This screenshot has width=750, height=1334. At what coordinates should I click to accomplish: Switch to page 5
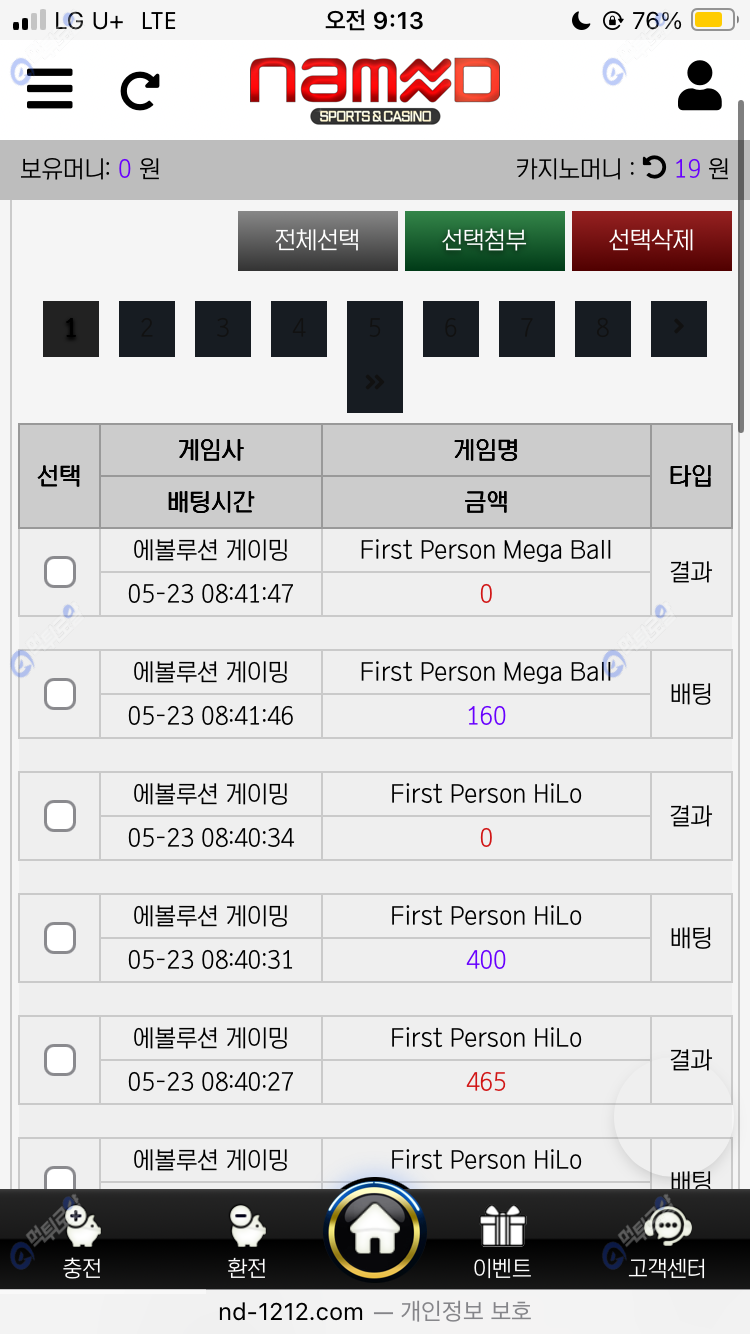pos(375,328)
